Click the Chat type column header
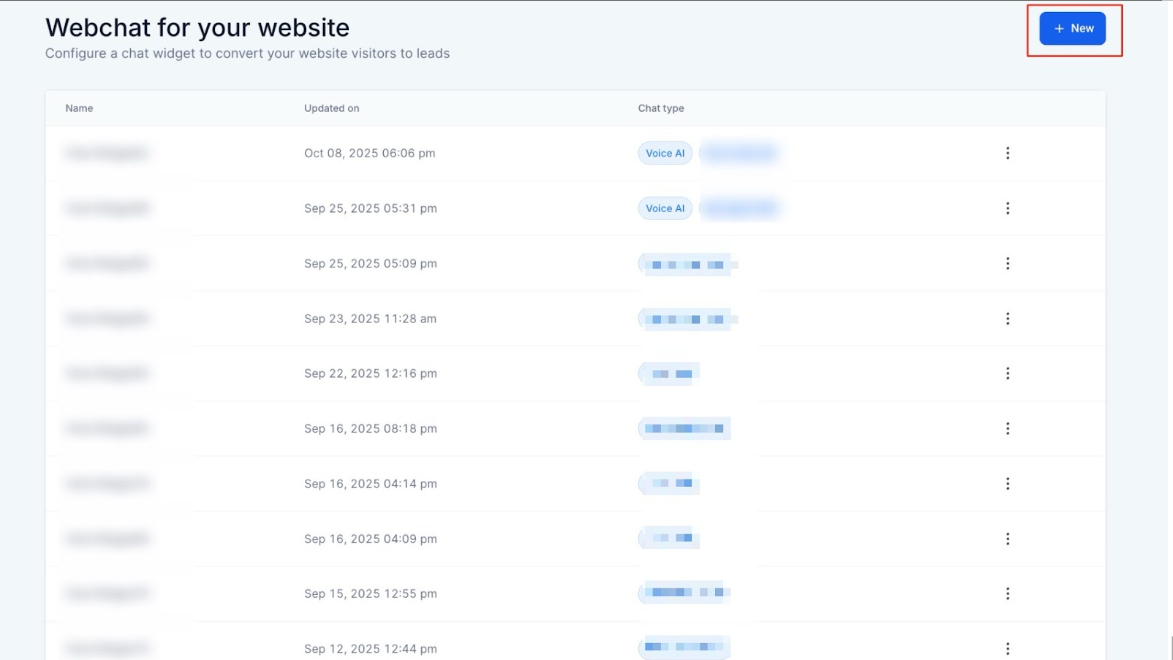Image resolution: width=1173 pixels, height=660 pixels. pyautogui.click(x=661, y=108)
